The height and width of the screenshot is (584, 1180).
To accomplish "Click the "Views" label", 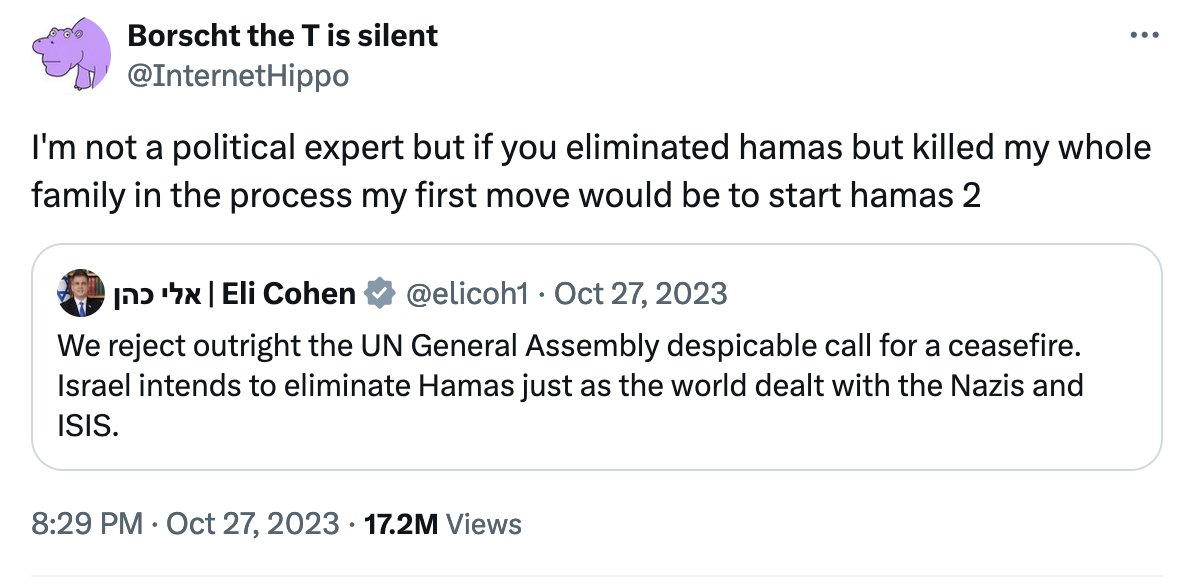I will click(483, 523).
